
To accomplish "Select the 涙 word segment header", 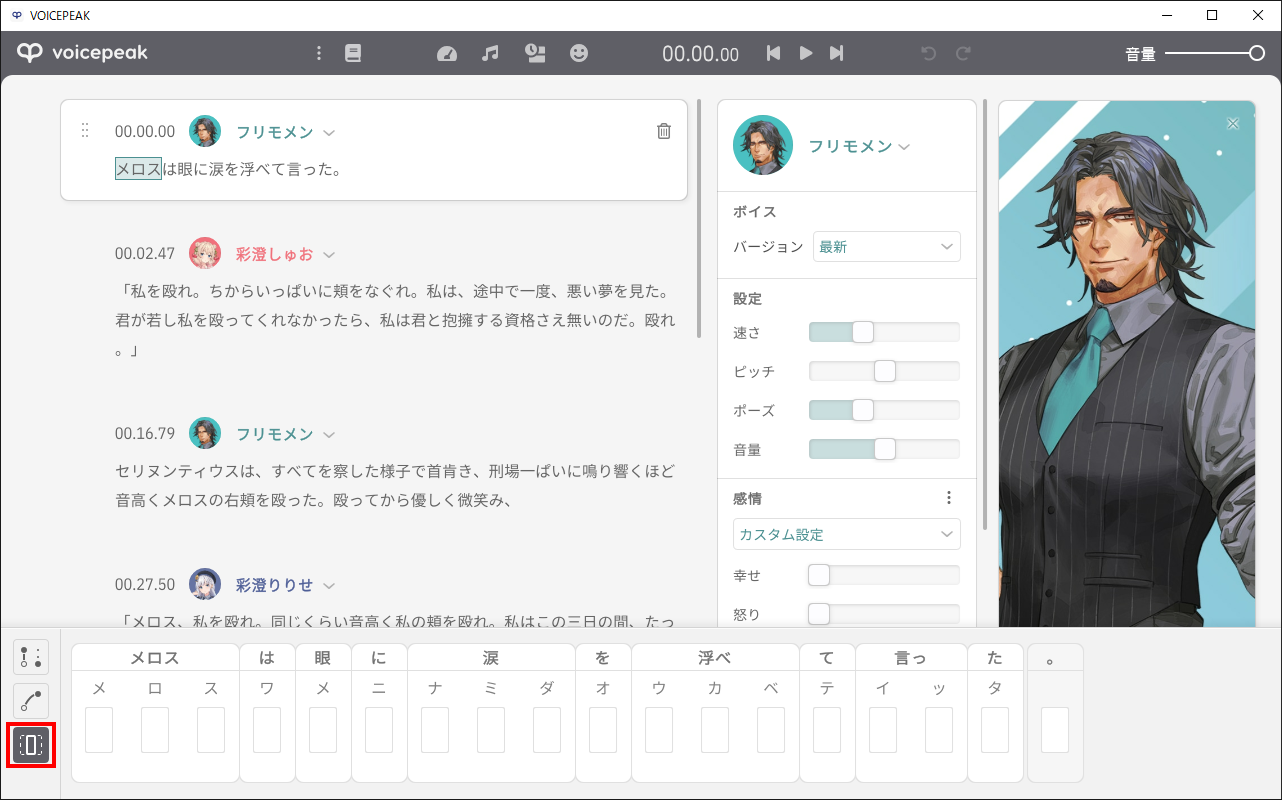I will pyautogui.click(x=491, y=658).
